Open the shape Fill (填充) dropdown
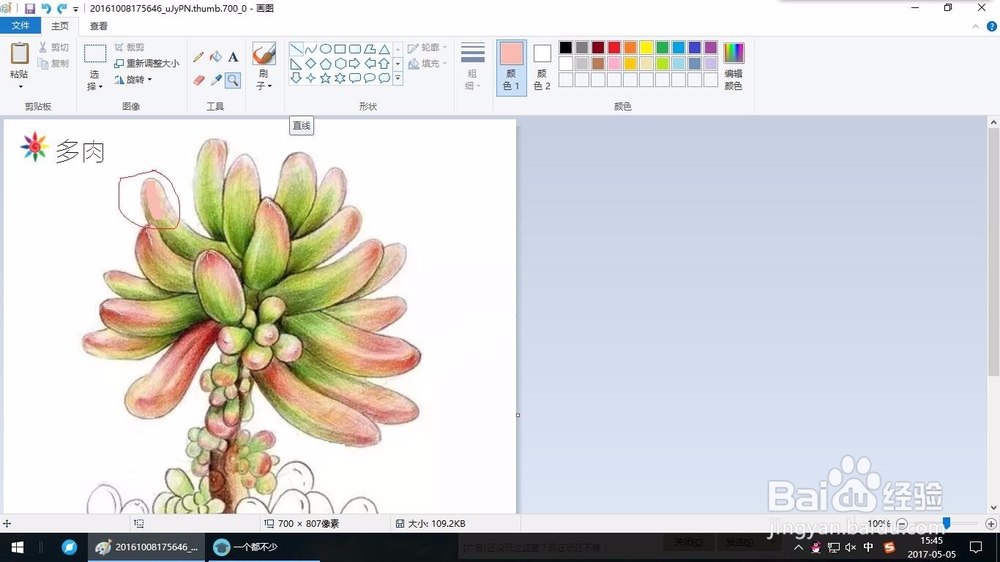Image resolution: width=1000 pixels, height=562 pixels. [x=427, y=63]
